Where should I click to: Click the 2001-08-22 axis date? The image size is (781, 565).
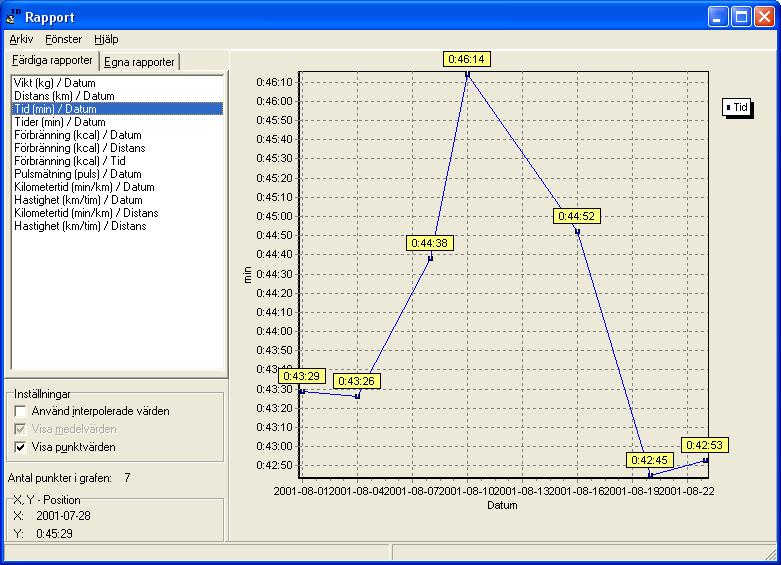[688, 491]
